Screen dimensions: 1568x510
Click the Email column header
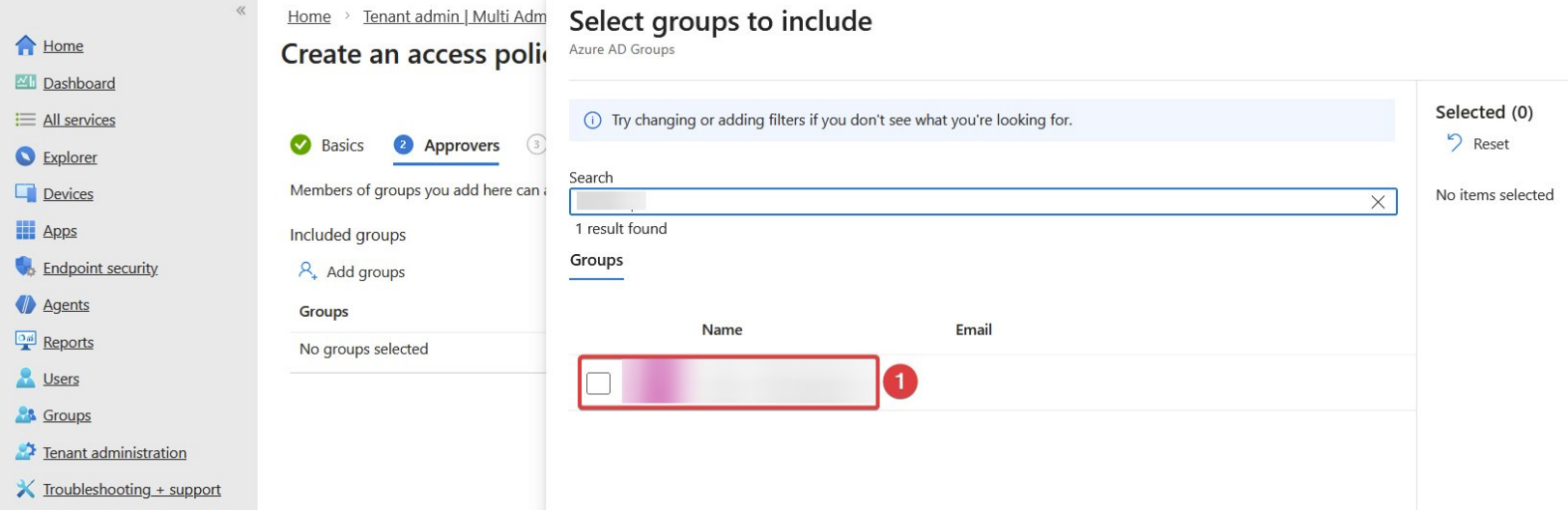coord(974,329)
